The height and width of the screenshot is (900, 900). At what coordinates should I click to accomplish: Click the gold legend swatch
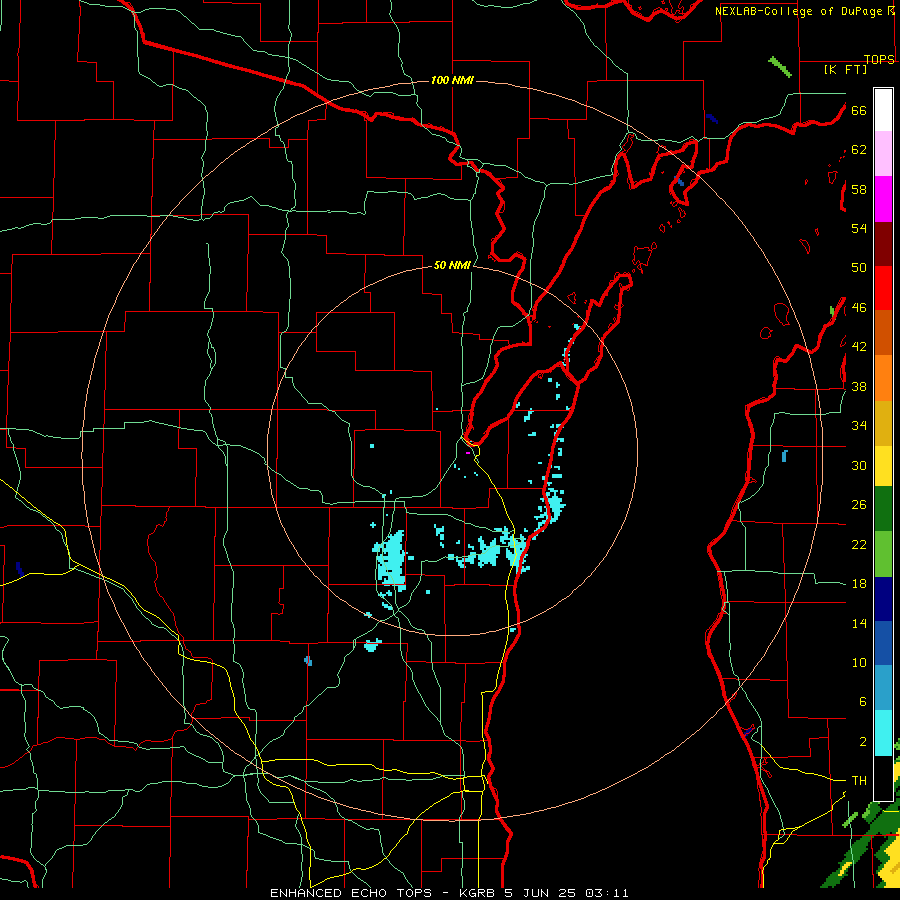[883, 423]
